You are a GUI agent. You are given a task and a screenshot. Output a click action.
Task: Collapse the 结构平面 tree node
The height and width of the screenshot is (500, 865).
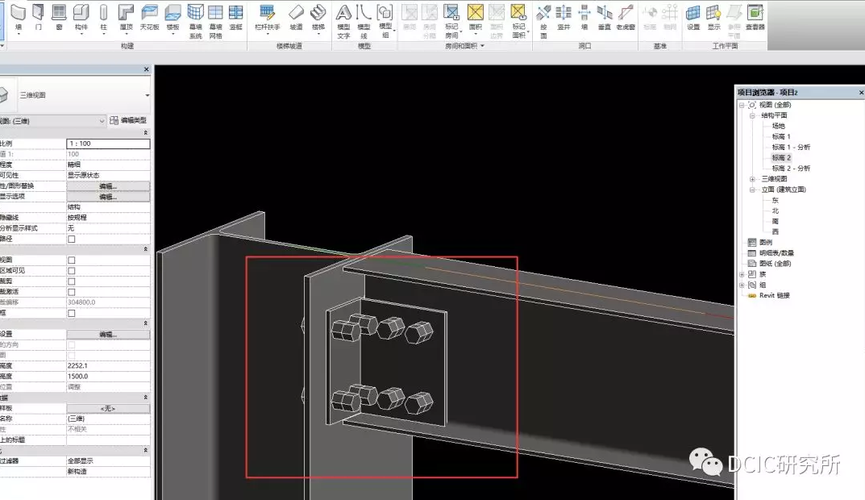pos(752,116)
